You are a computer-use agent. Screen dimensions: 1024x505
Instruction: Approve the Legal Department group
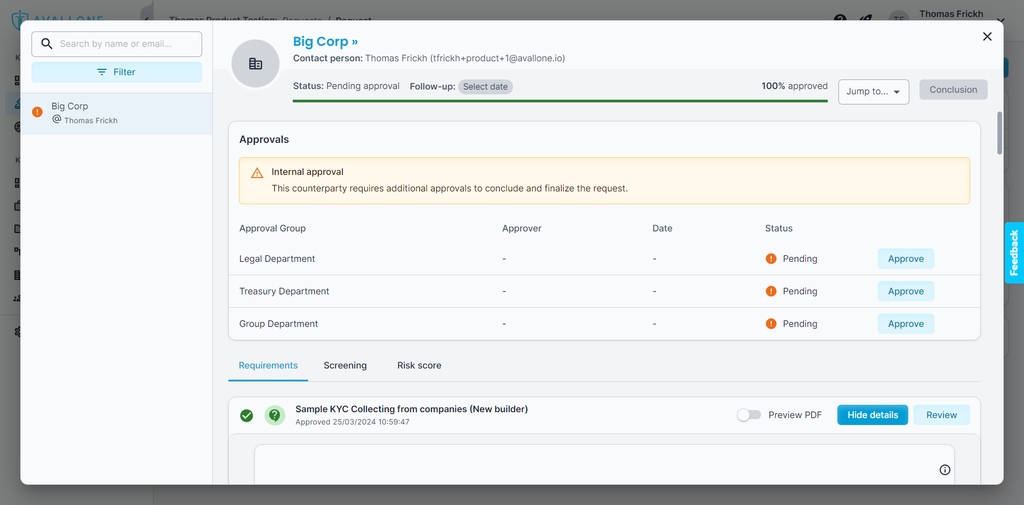[x=906, y=259]
